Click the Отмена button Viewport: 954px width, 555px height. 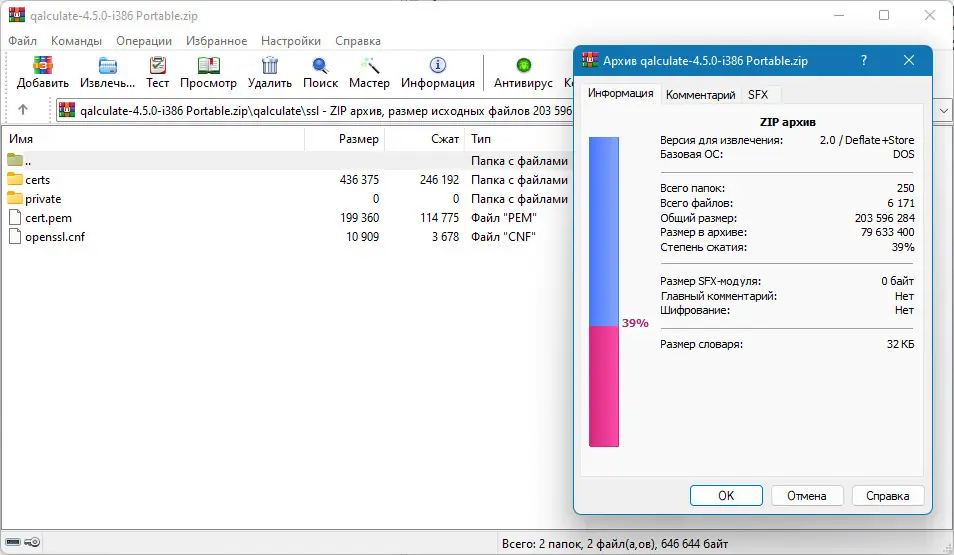click(x=807, y=495)
